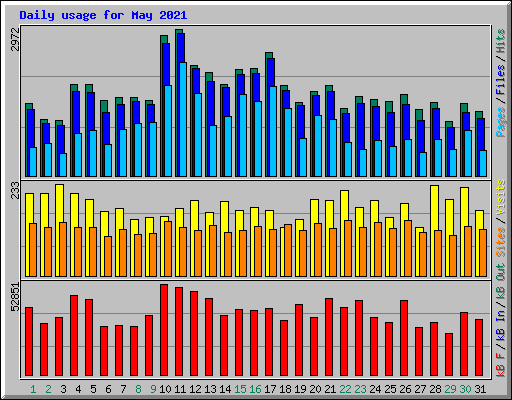Click day label 23 on x-axis
Screen dimensions: 512x400
pyautogui.click(x=360, y=389)
